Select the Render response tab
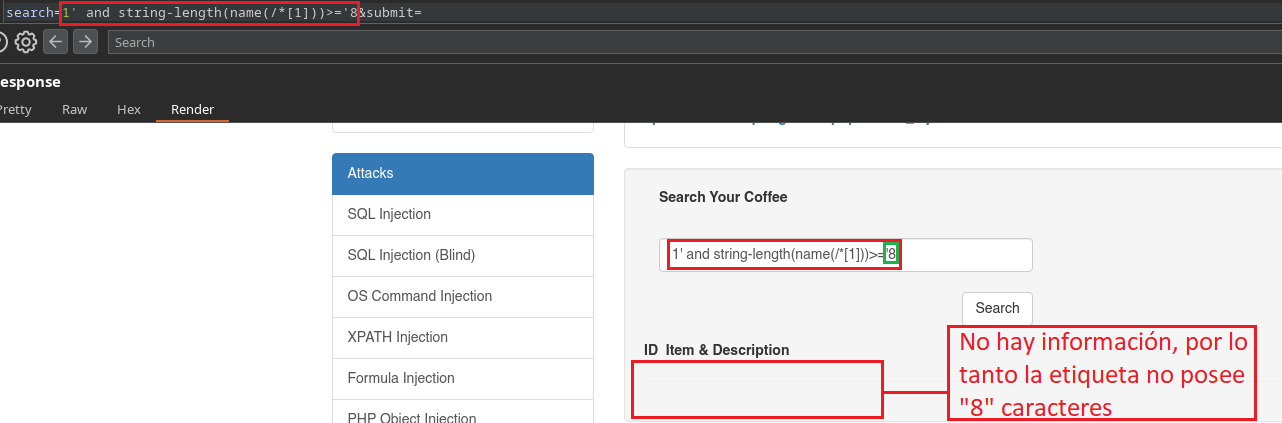Screen dimensions: 1282x423 (x=192, y=110)
